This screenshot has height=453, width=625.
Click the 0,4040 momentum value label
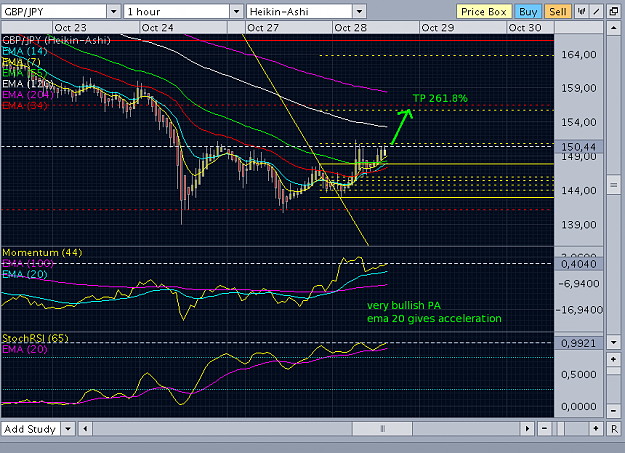click(579, 264)
